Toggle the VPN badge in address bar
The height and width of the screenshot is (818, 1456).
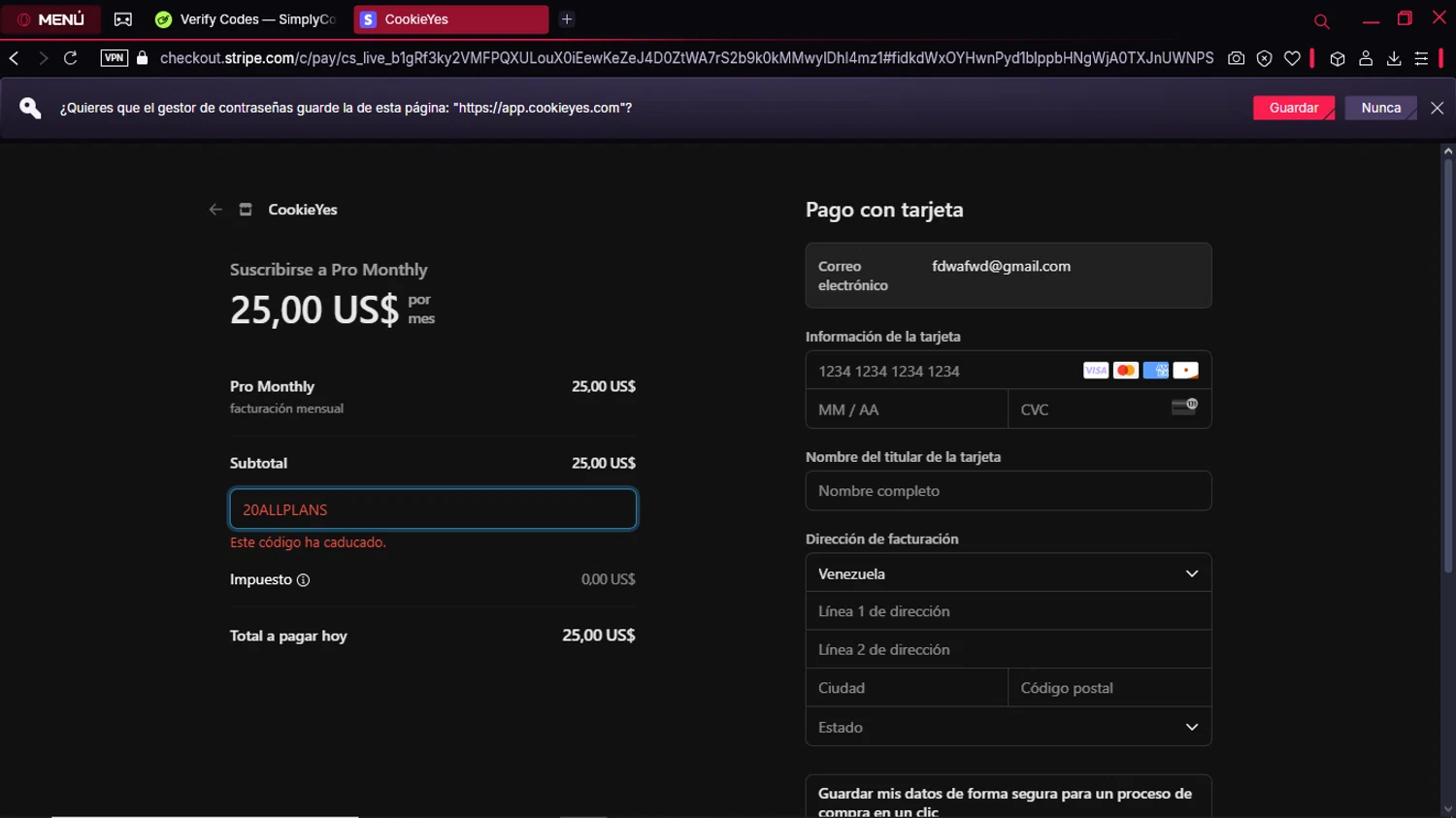[x=114, y=58]
